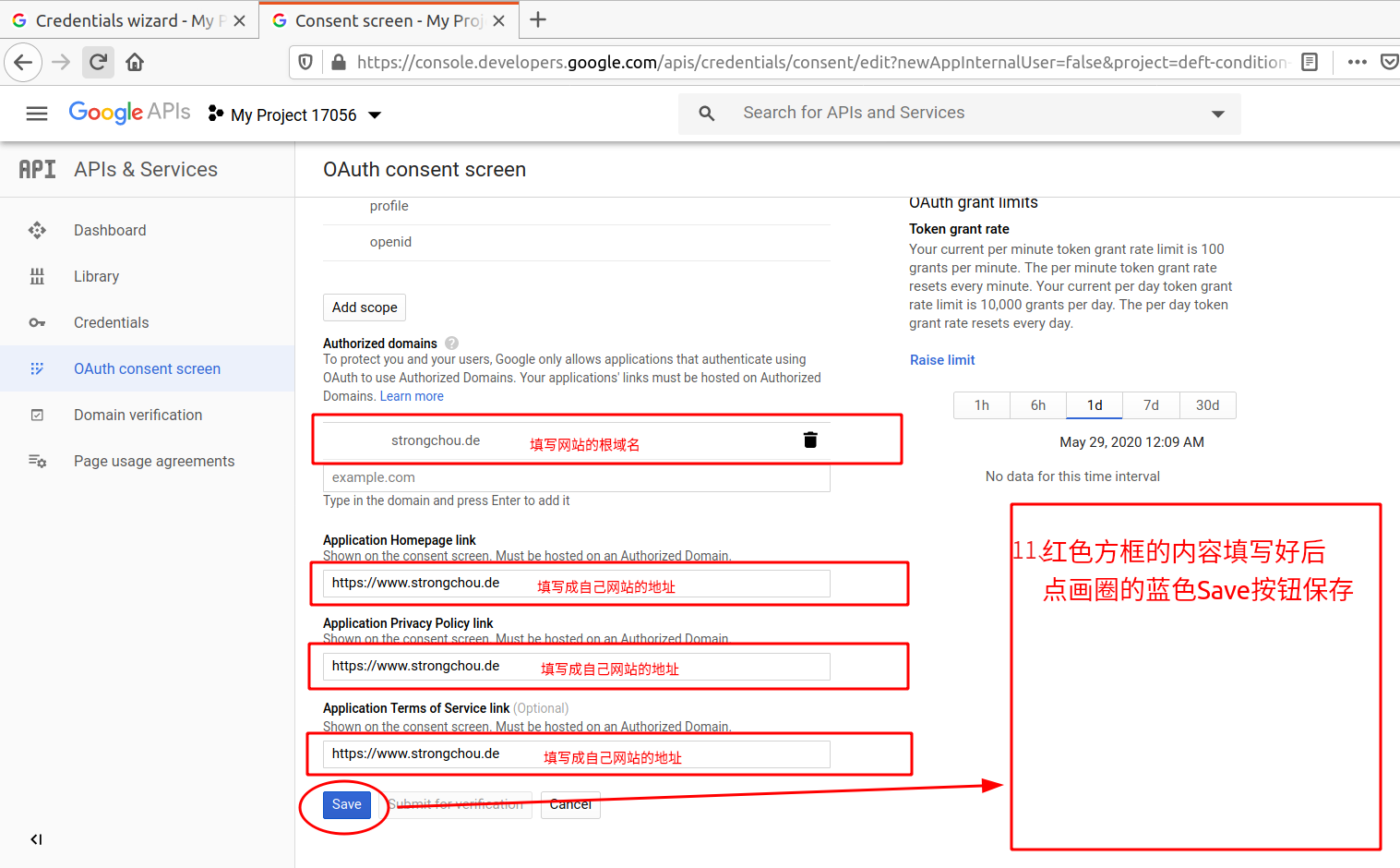The image size is (1400, 868).
Task: Click Submit for verification button
Action: (456, 804)
